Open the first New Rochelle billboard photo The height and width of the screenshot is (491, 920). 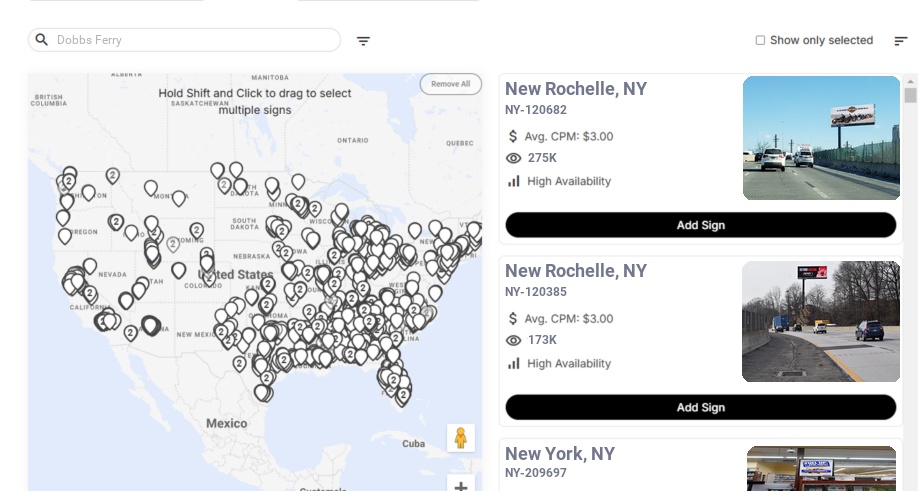coord(821,138)
